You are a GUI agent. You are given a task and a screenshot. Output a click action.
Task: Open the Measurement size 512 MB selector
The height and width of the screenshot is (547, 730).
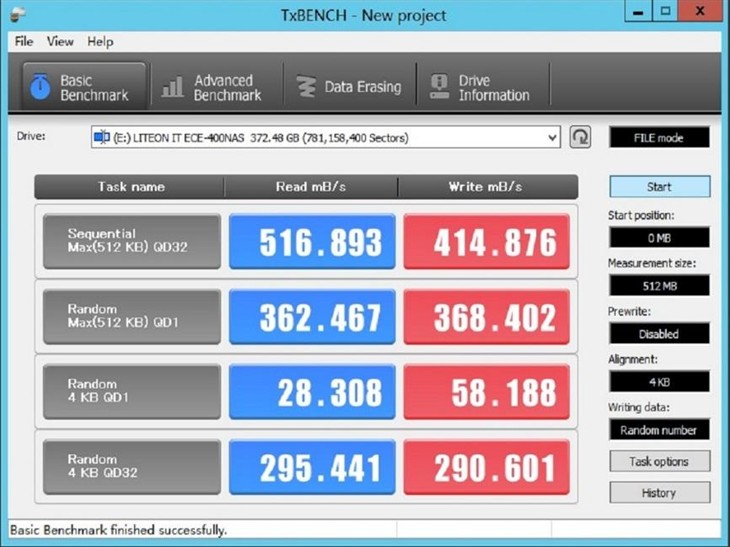click(x=659, y=285)
